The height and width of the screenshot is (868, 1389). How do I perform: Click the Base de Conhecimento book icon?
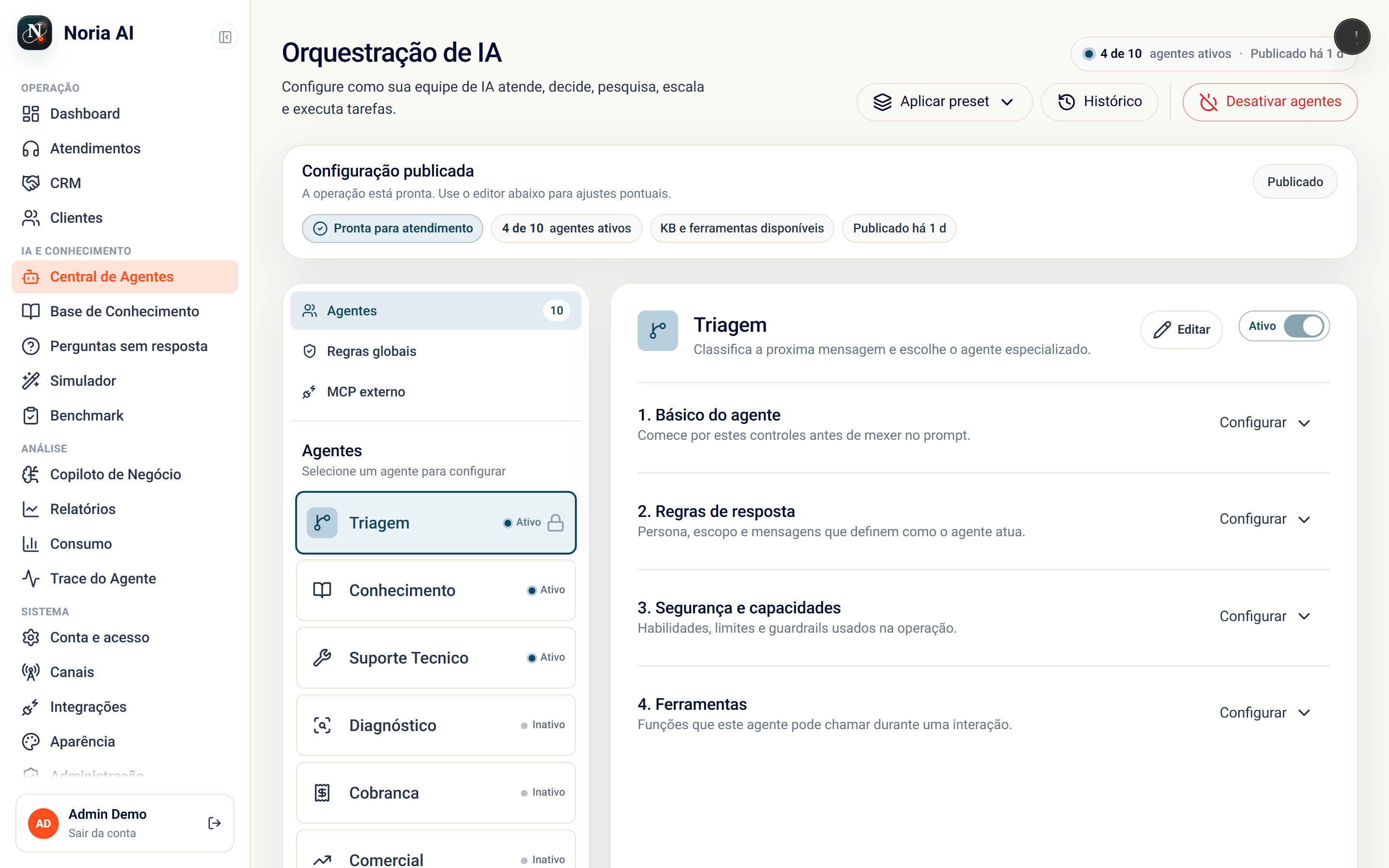coord(30,312)
